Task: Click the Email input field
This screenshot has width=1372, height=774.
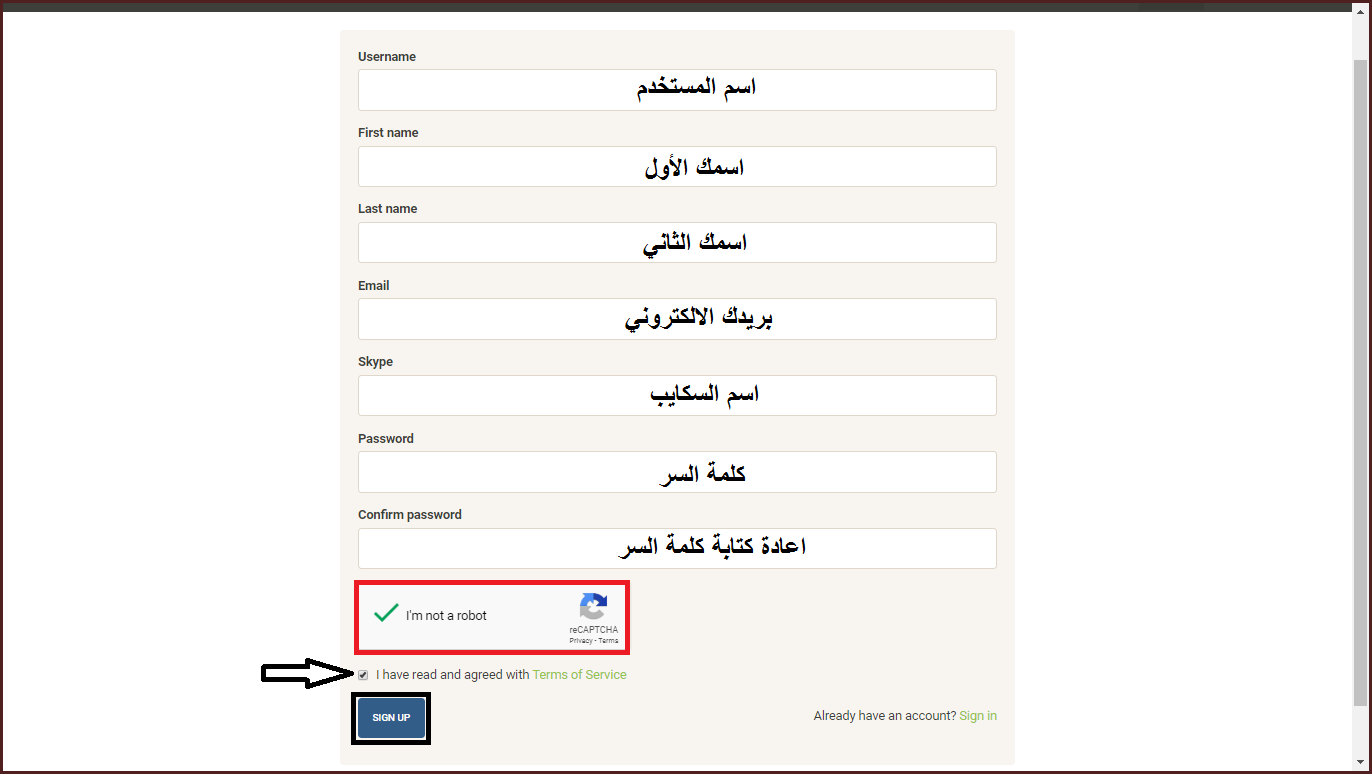Action: coord(677,319)
